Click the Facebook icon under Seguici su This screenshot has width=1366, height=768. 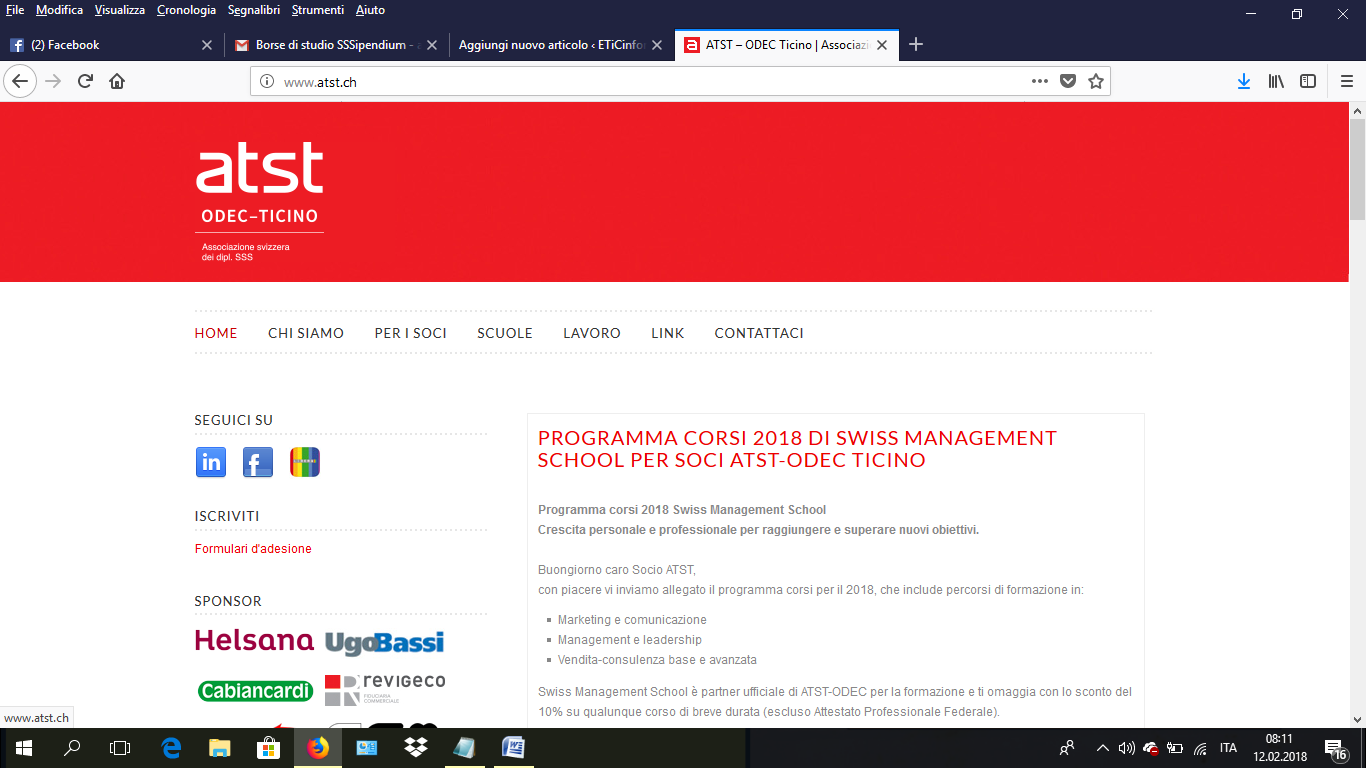tap(258, 462)
